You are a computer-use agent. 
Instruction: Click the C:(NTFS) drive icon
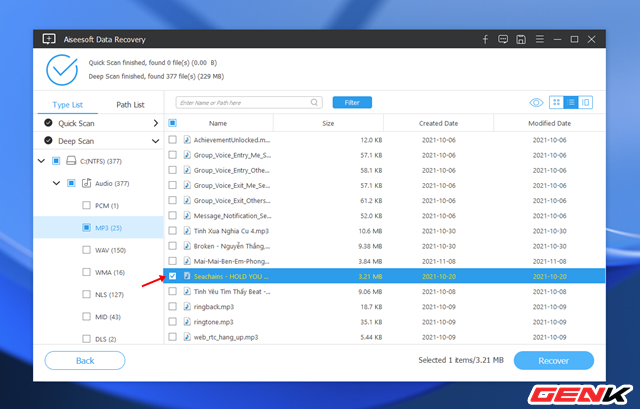pyautogui.click(x=71, y=161)
